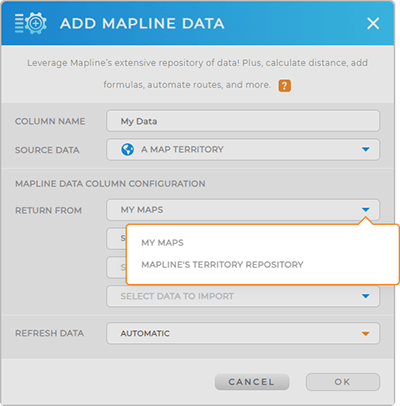The height and width of the screenshot is (406, 400).
Task: Click the orange arrow of Refresh Data
Action: tap(366, 334)
